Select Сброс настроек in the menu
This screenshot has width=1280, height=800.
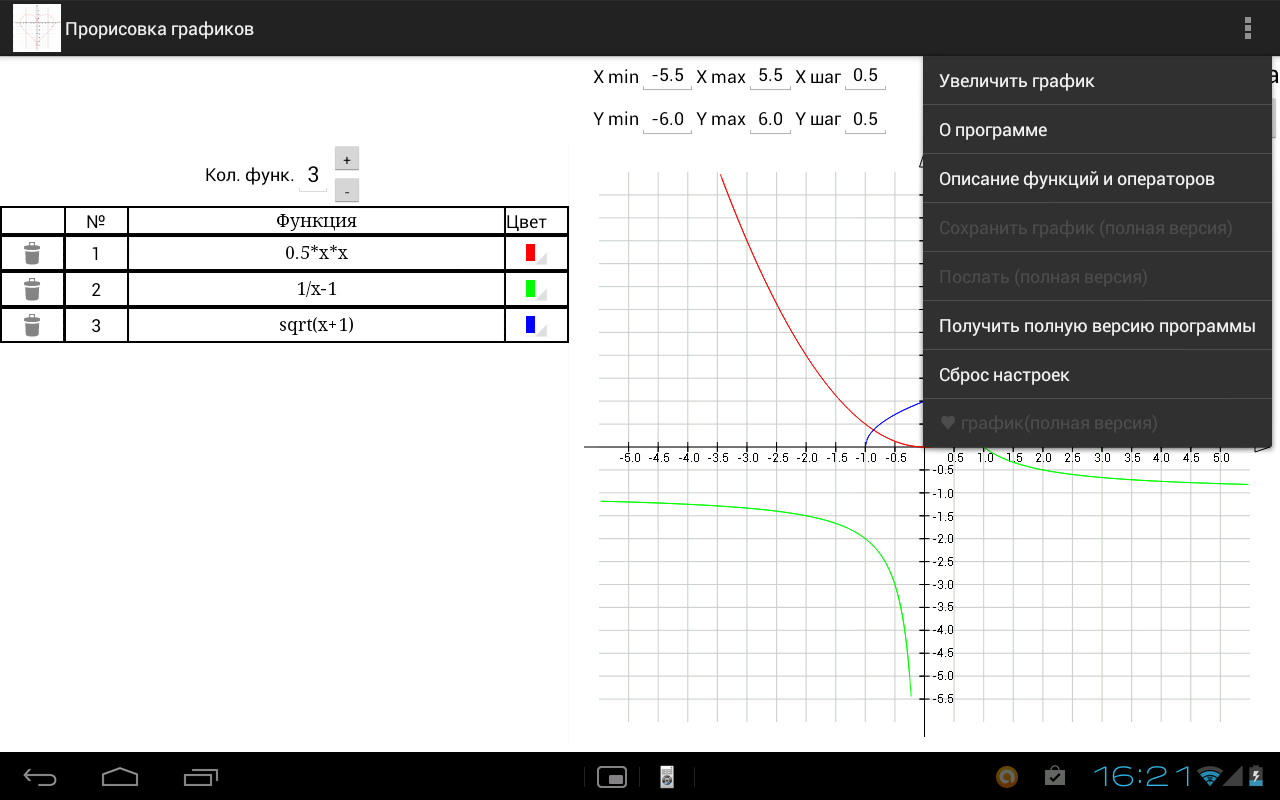1097,375
